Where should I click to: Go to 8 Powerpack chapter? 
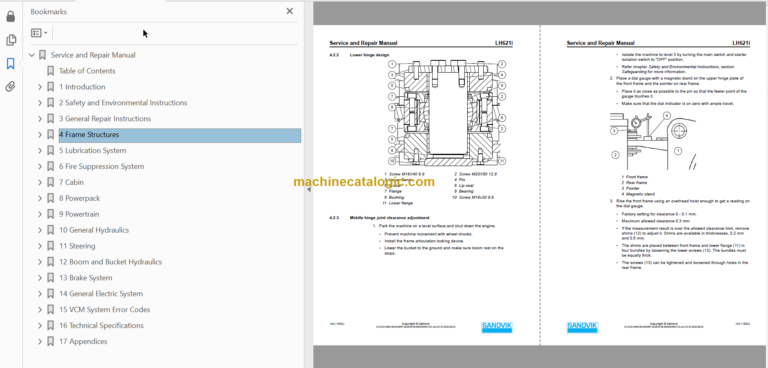click(79, 198)
